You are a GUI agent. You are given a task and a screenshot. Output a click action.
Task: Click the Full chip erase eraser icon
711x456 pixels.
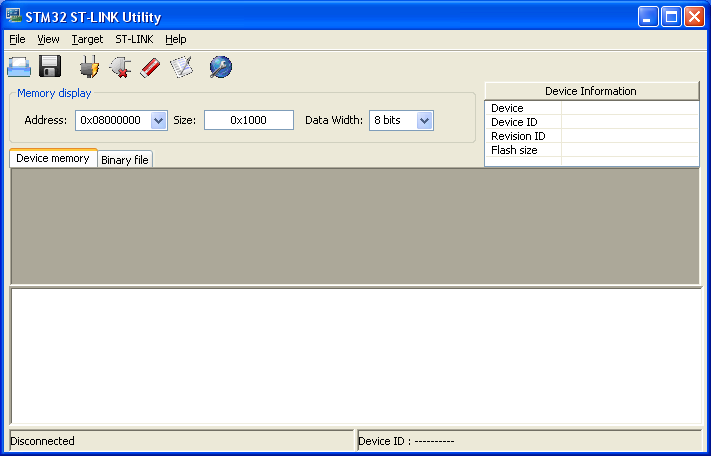[150, 67]
